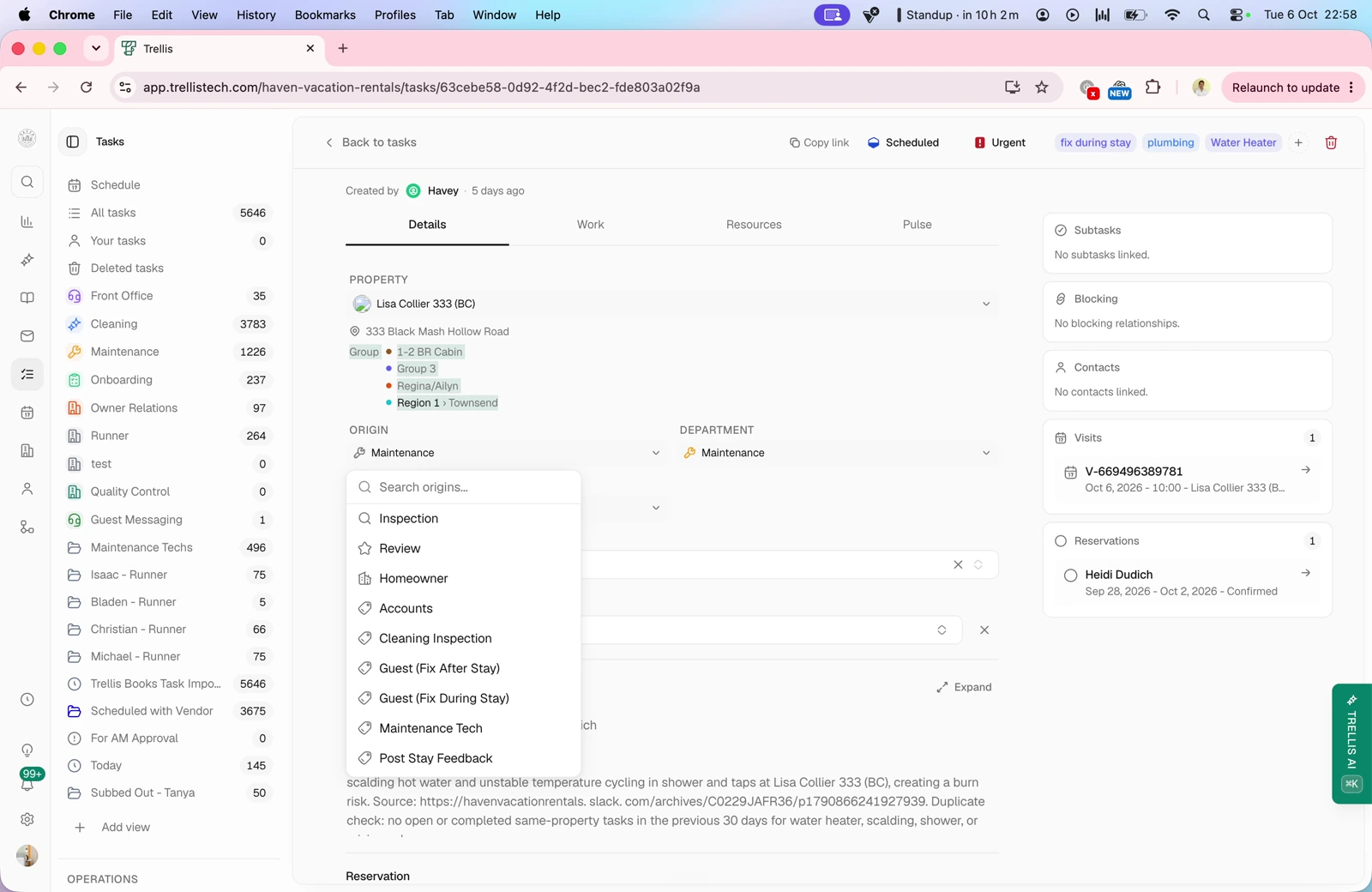
Task: Open search in left icon rail
Action: pyautogui.click(x=27, y=182)
